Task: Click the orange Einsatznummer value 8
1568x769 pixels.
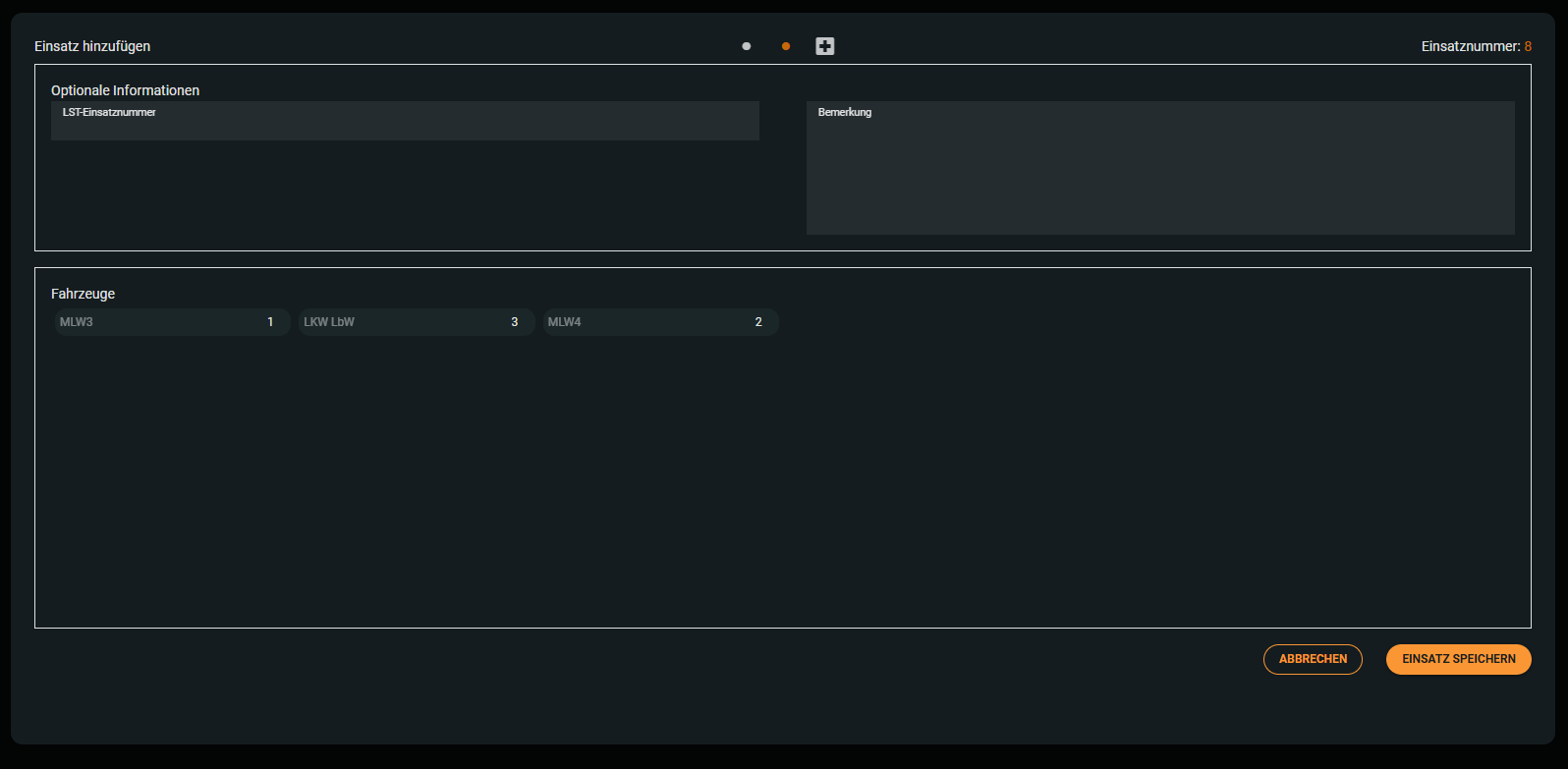Action: (1528, 46)
